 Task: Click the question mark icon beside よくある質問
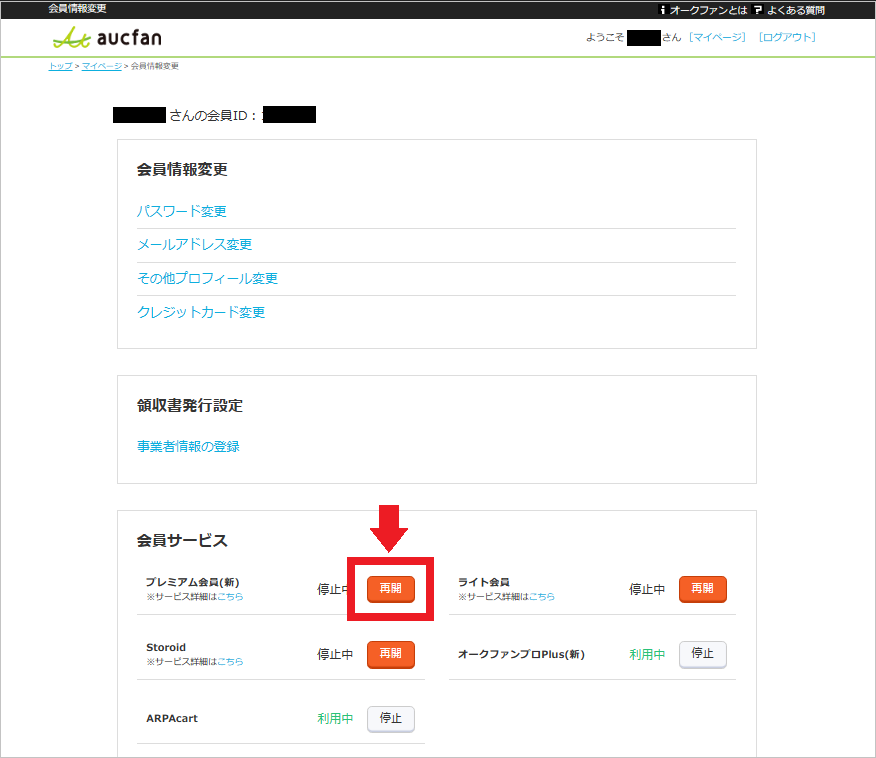[x=758, y=9]
